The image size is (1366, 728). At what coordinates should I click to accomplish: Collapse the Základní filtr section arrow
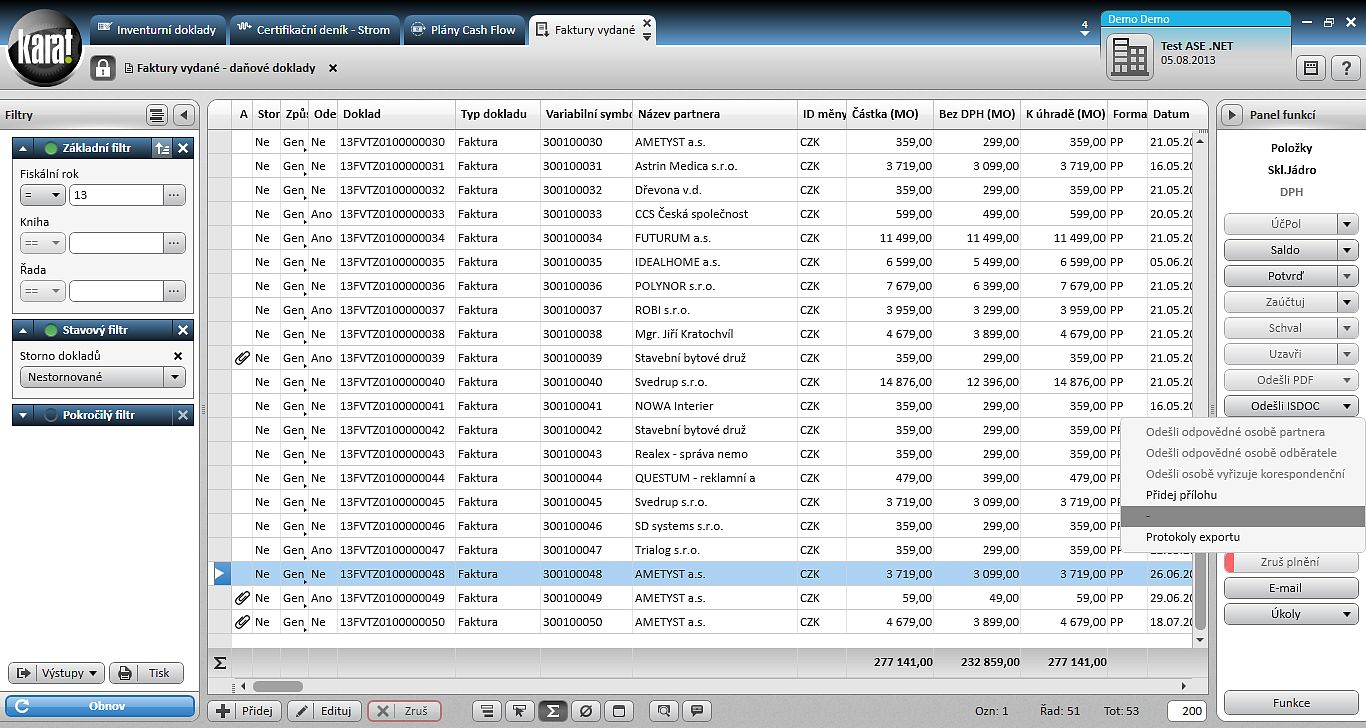[24, 148]
